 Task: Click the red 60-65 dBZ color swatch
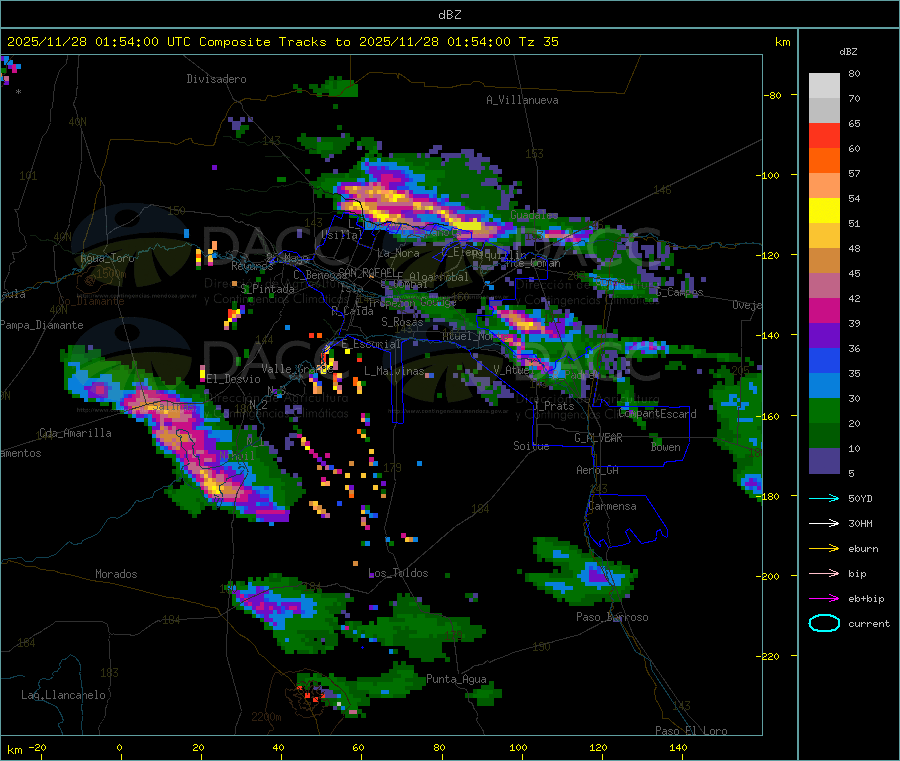824,135
